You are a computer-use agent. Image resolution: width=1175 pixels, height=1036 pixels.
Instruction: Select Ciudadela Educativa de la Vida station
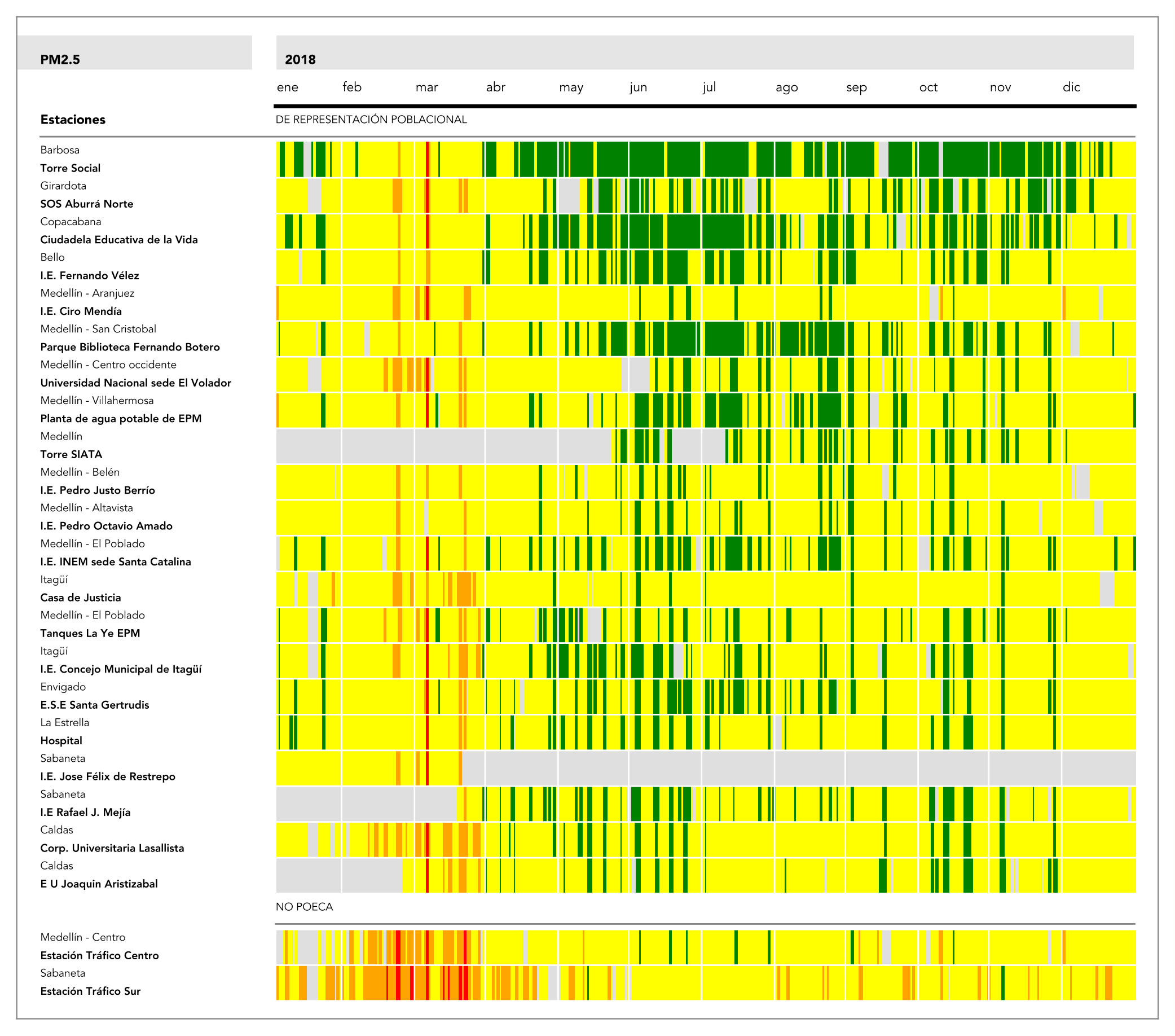coord(119,239)
